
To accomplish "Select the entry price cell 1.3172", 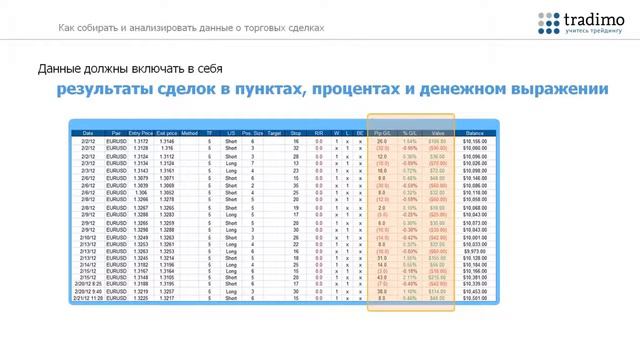I will pyautogui.click(x=141, y=141).
